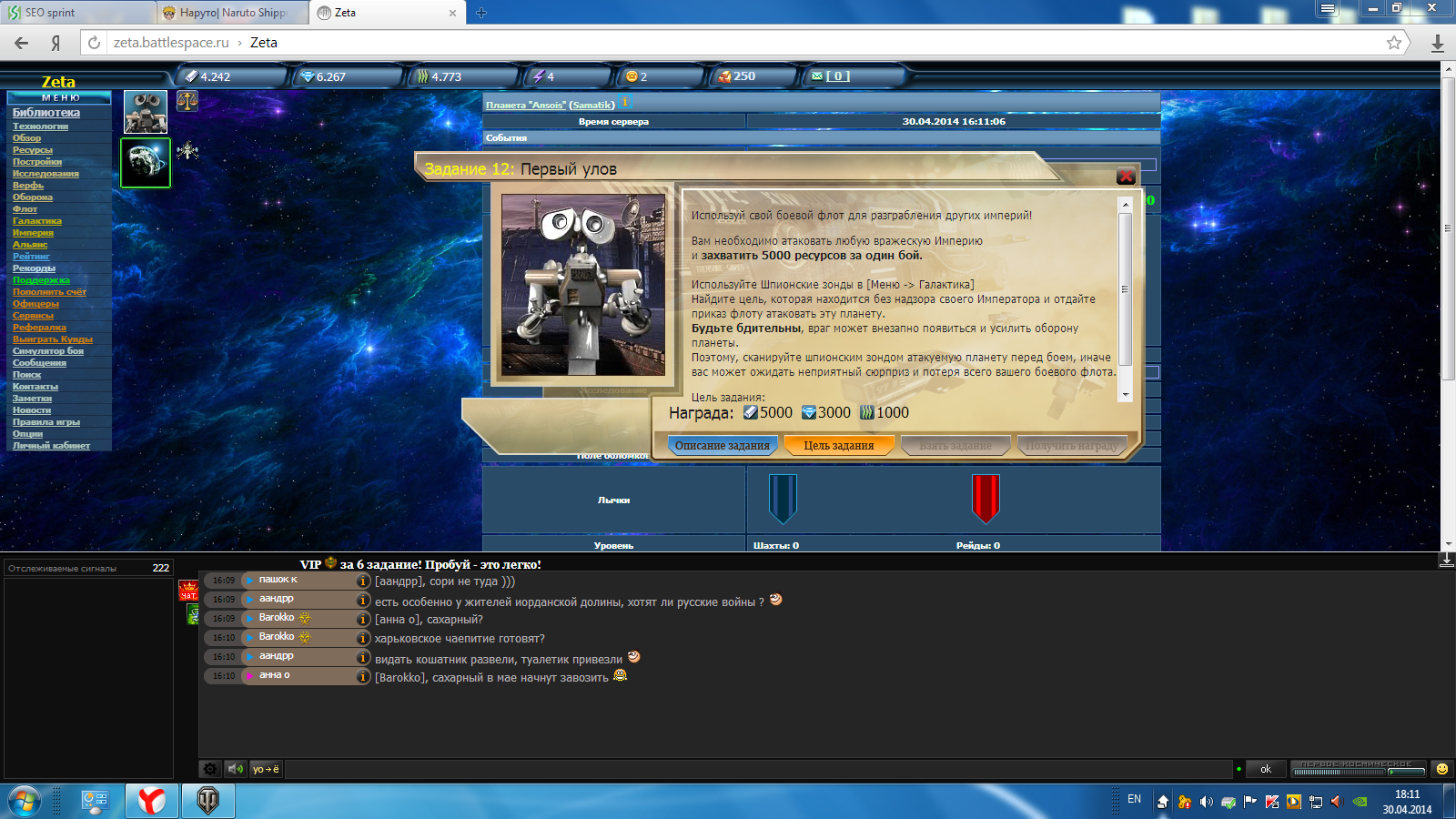Open chat settings gear icon
Image resolution: width=1456 pixels, height=819 pixels.
210,769
